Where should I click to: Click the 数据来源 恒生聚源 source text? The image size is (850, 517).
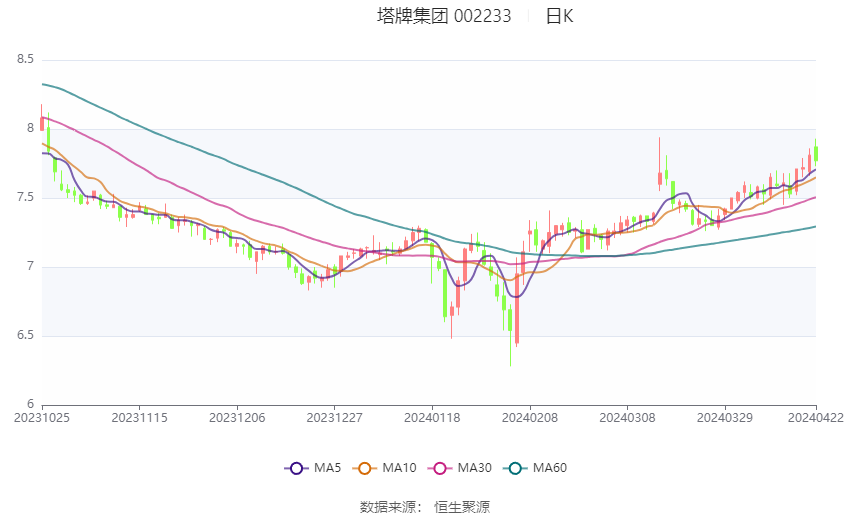pyautogui.click(x=425, y=507)
